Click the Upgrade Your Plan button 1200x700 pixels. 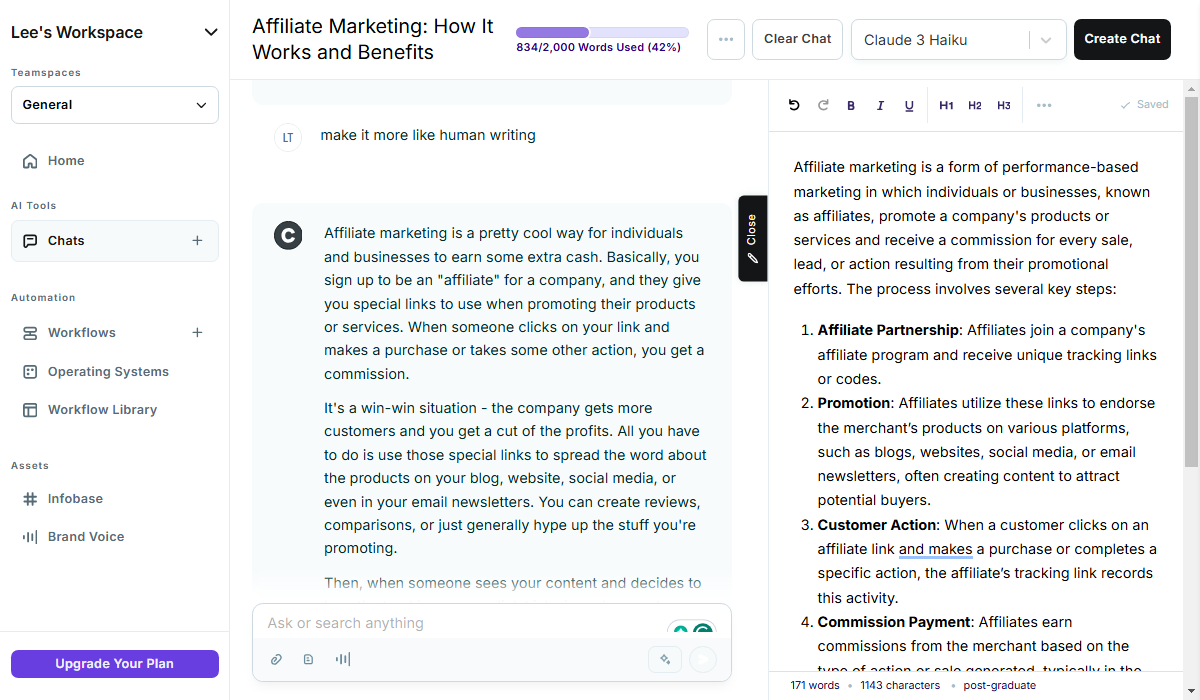click(x=115, y=664)
